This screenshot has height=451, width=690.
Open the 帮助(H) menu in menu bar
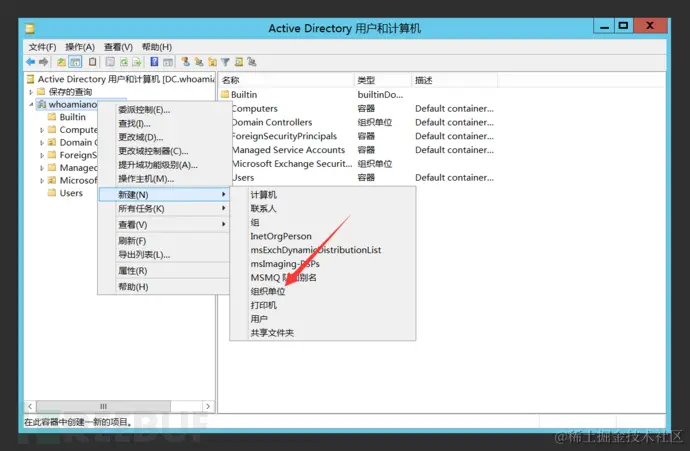coord(157,47)
